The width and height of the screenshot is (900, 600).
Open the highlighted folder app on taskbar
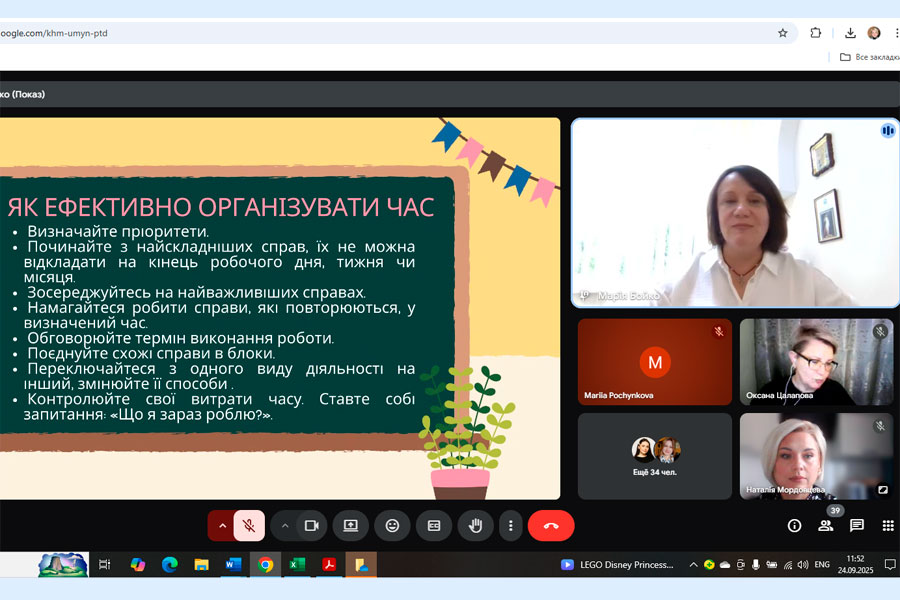click(361, 564)
